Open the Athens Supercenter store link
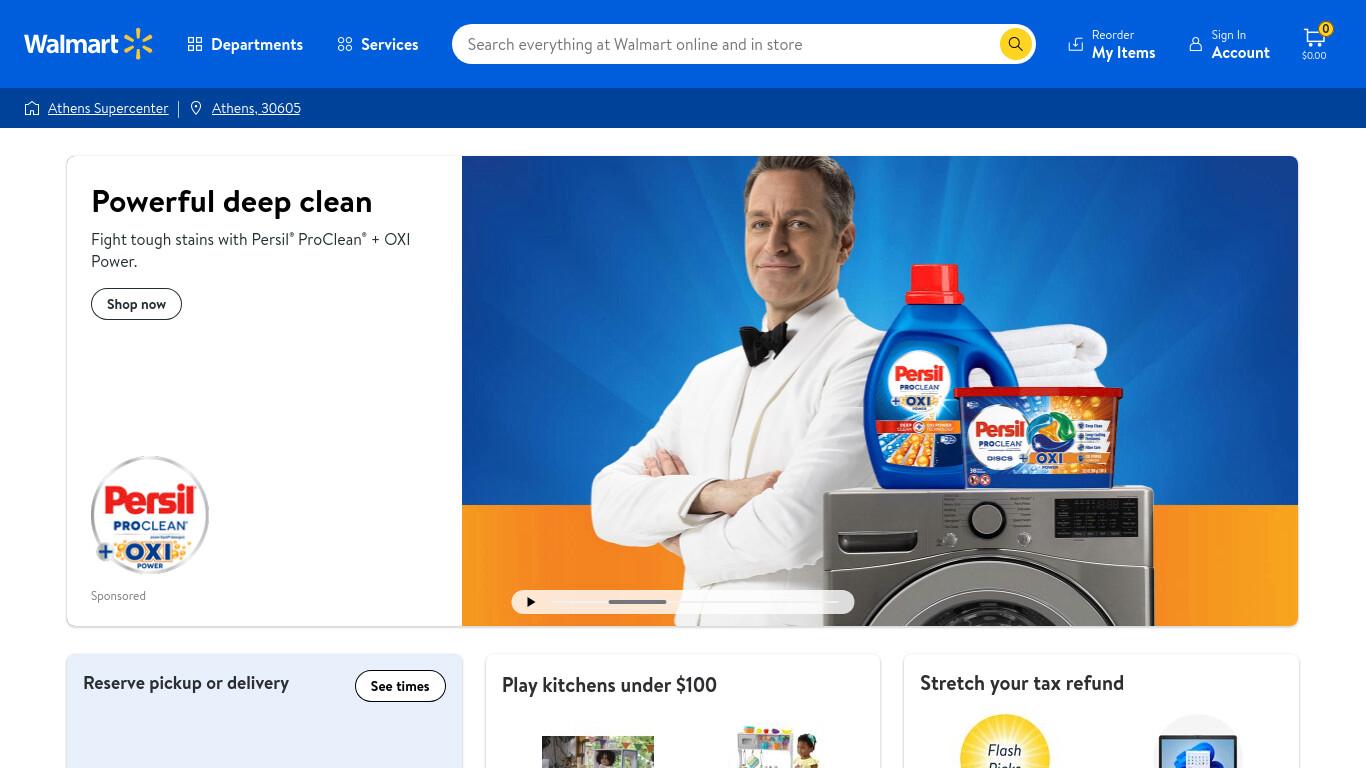Screen dimensions: 1366x768 [108, 108]
